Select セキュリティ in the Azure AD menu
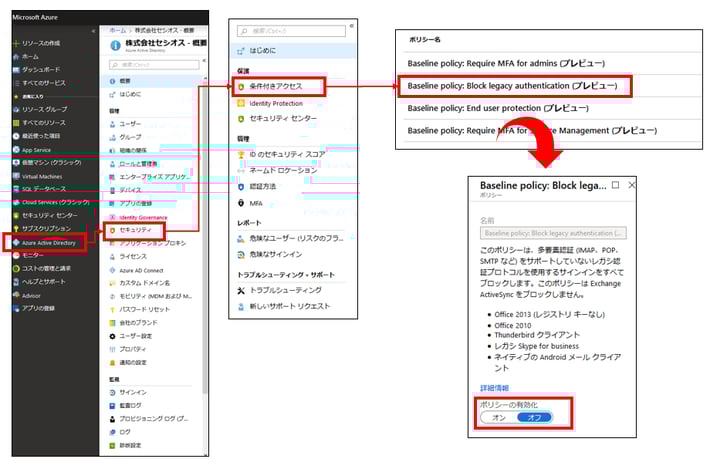710x469 pixels. coord(134,230)
